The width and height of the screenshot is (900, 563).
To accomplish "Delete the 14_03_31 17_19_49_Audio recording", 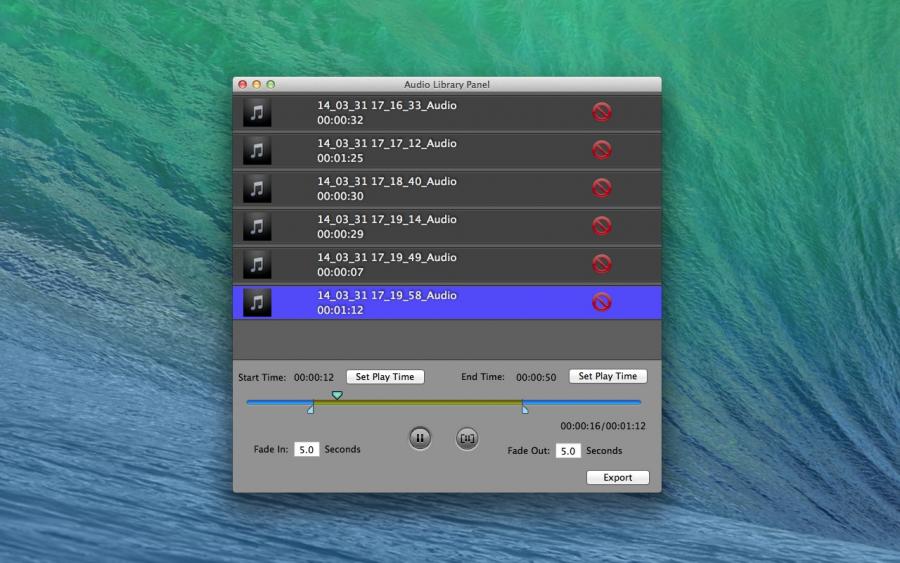I will coord(602,264).
